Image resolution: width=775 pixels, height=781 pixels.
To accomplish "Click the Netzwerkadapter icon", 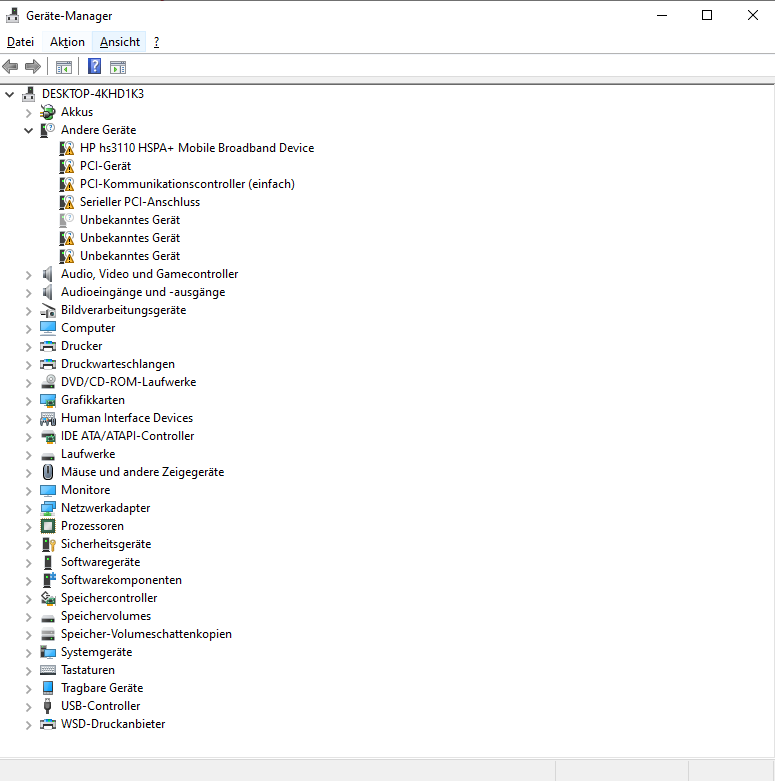I will [x=48, y=508].
